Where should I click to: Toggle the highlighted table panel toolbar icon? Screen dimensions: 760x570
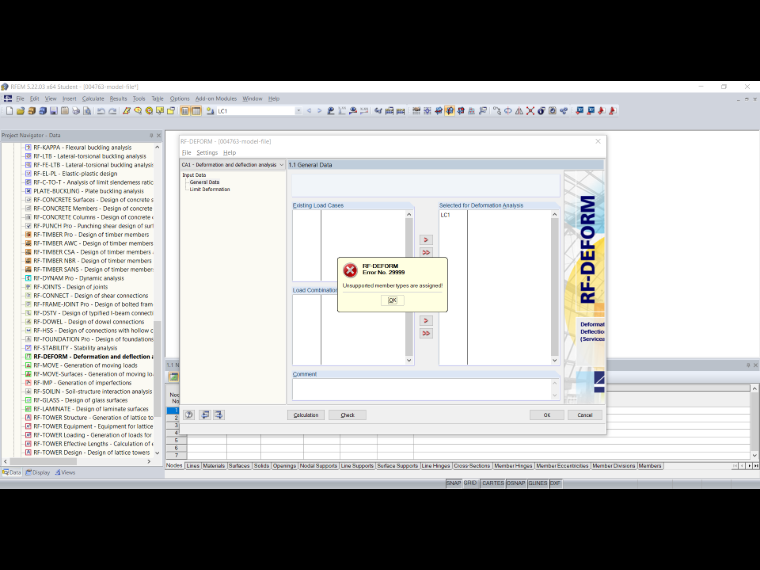[196, 111]
